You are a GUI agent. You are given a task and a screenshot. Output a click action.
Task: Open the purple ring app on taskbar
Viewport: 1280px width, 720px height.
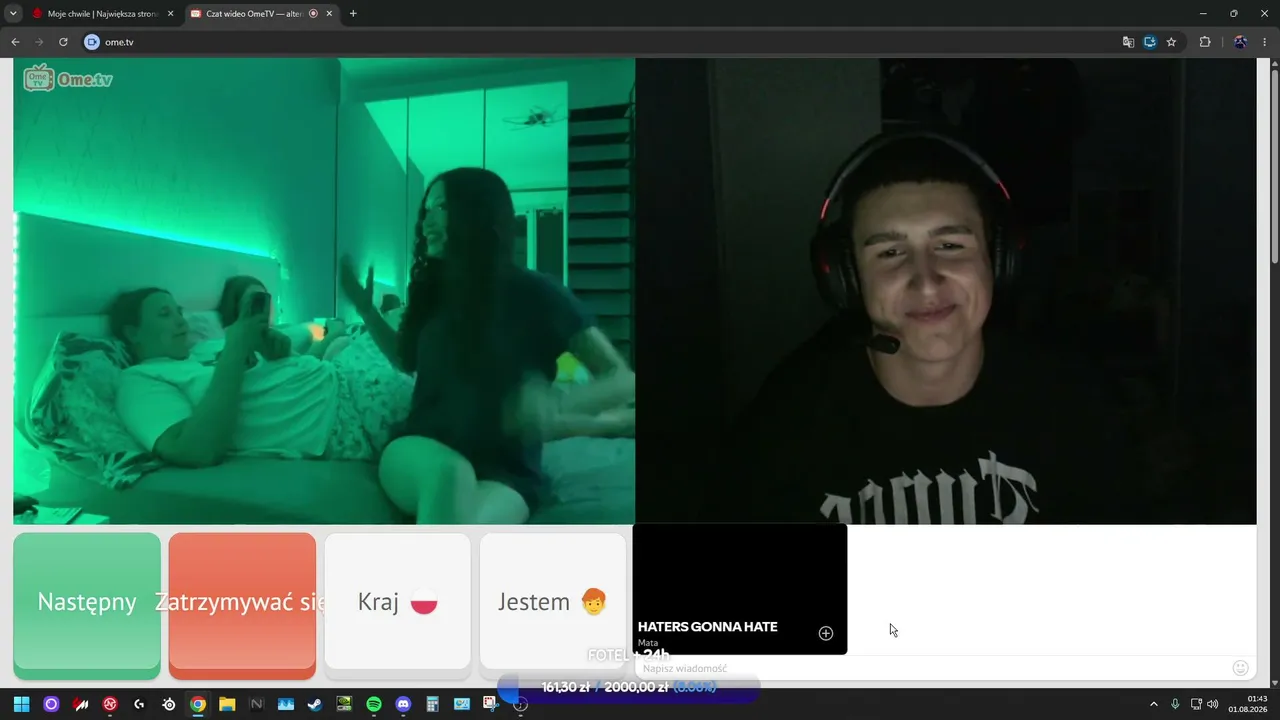(51, 704)
